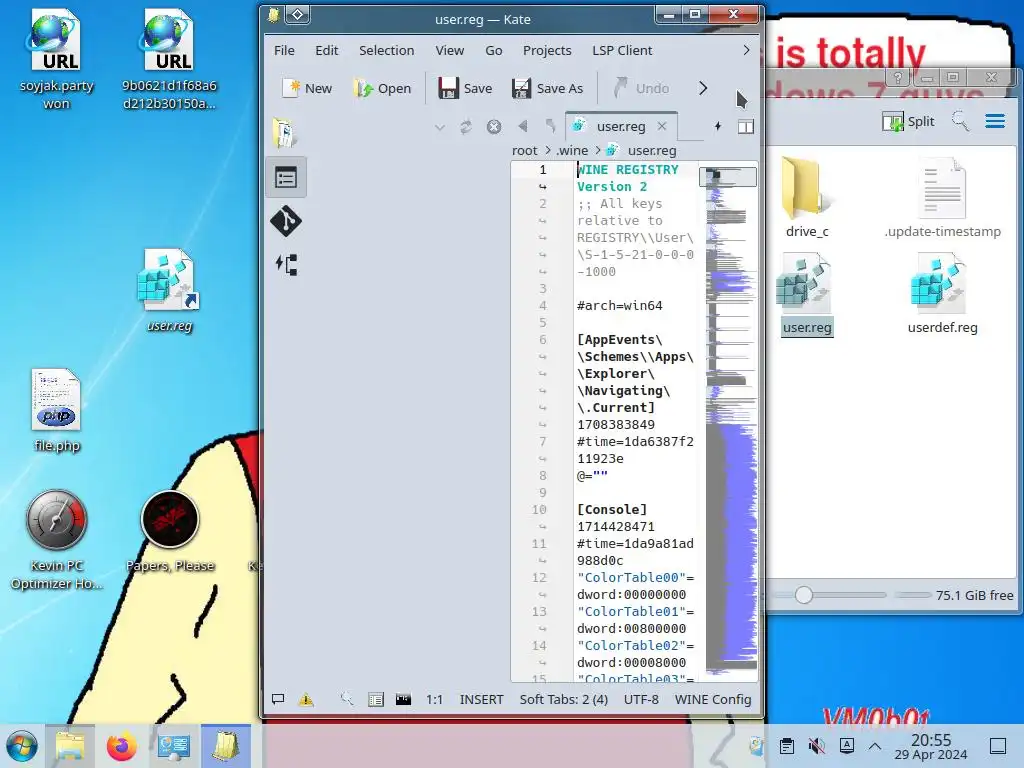
Task: Open the Go menu
Action: click(x=494, y=50)
